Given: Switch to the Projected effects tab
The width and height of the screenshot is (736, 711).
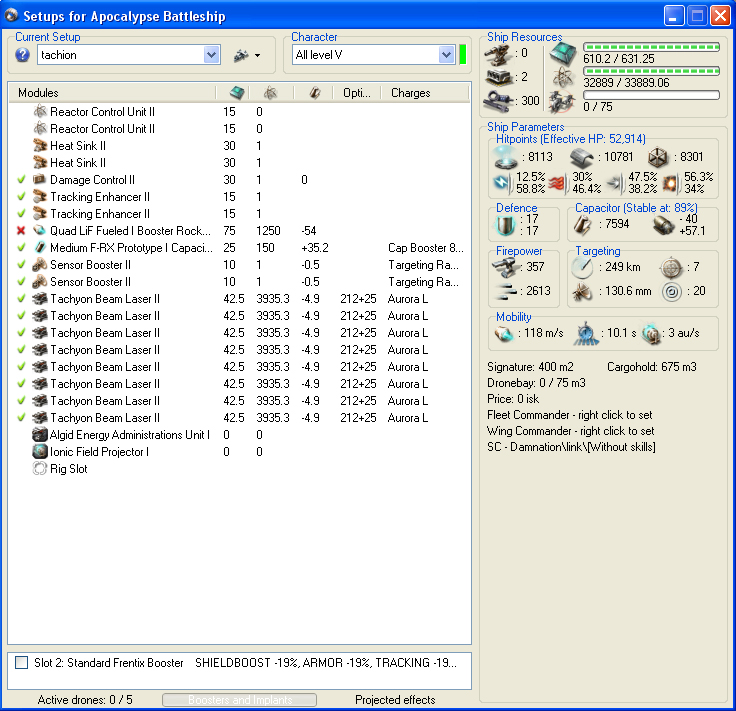Looking at the screenshot, I should tap(395, 700).
